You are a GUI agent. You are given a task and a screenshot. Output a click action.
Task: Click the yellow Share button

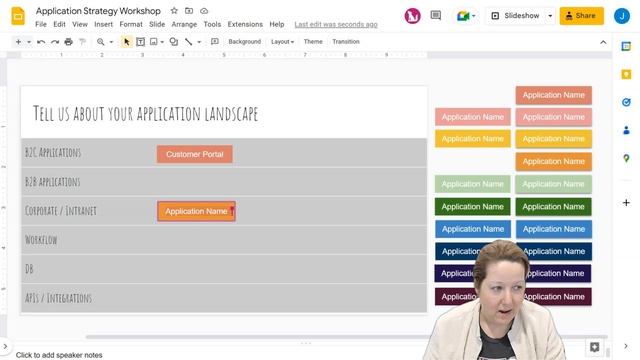point(581,16)
